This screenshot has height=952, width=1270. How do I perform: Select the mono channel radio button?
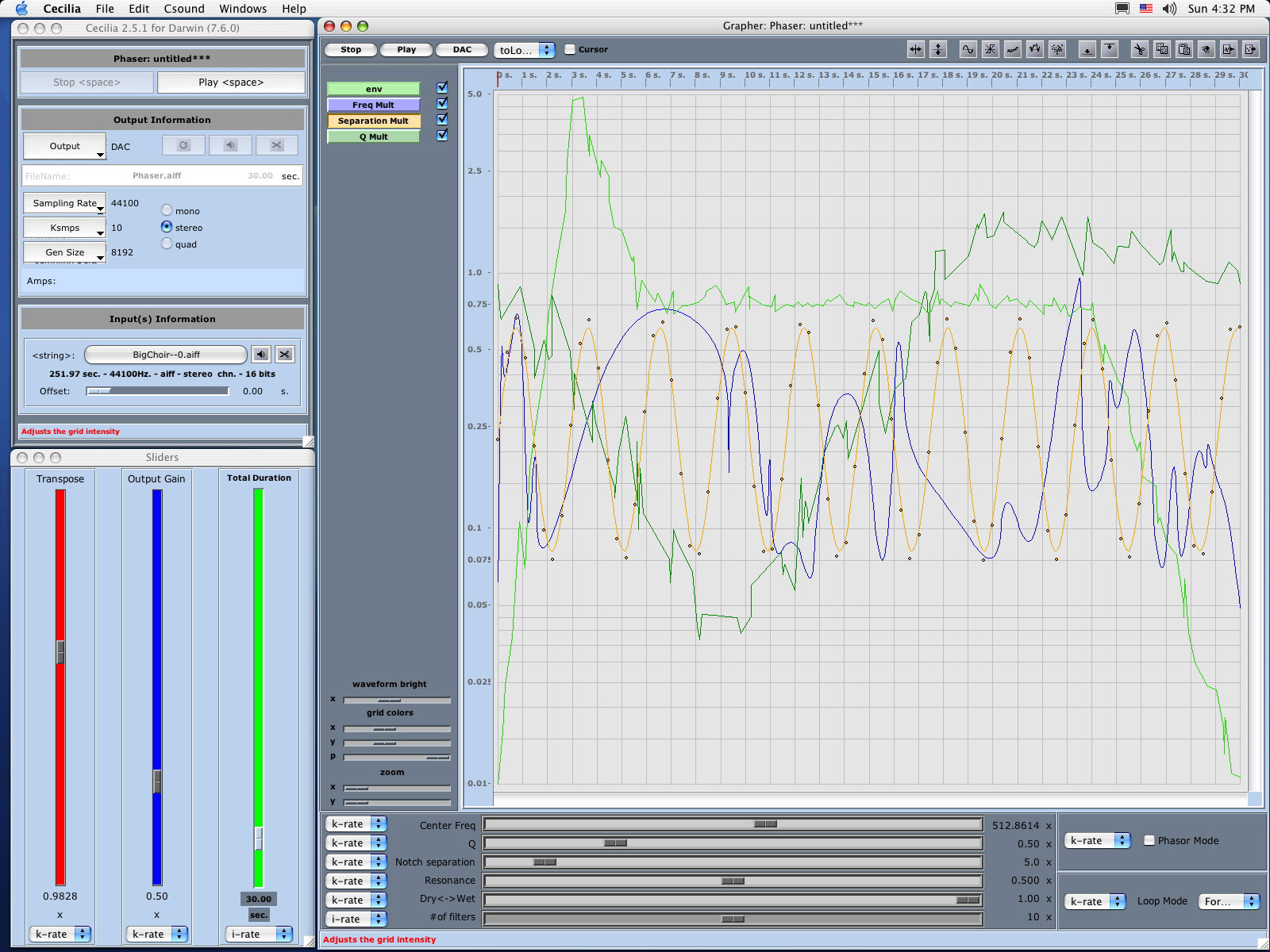pyautogui.click(x=167, y=210)
